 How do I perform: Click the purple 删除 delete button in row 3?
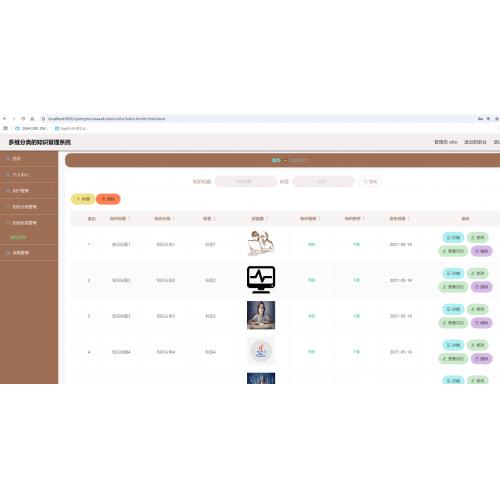coord(482,323)
